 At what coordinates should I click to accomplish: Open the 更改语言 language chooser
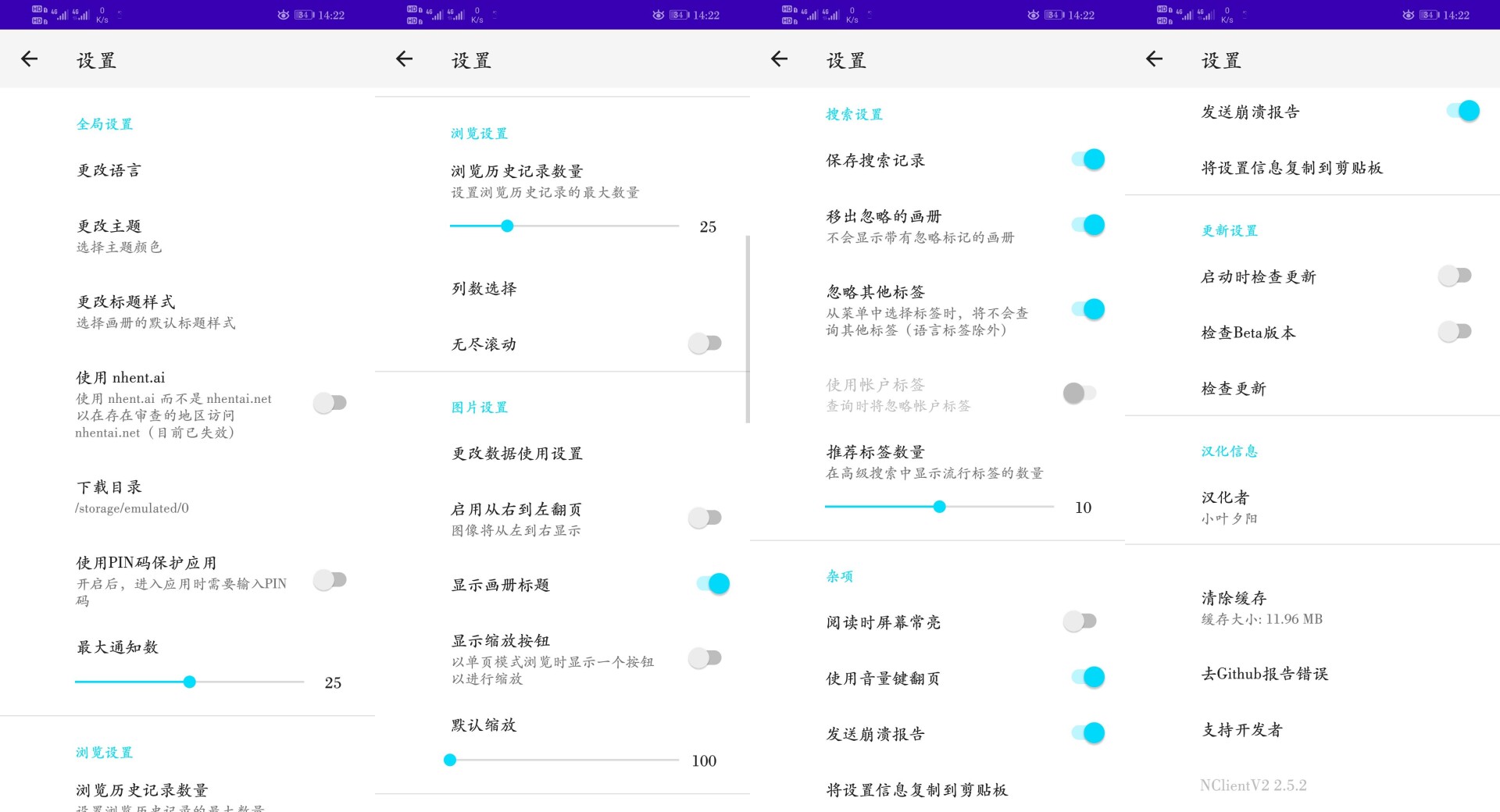click(109, 170)
